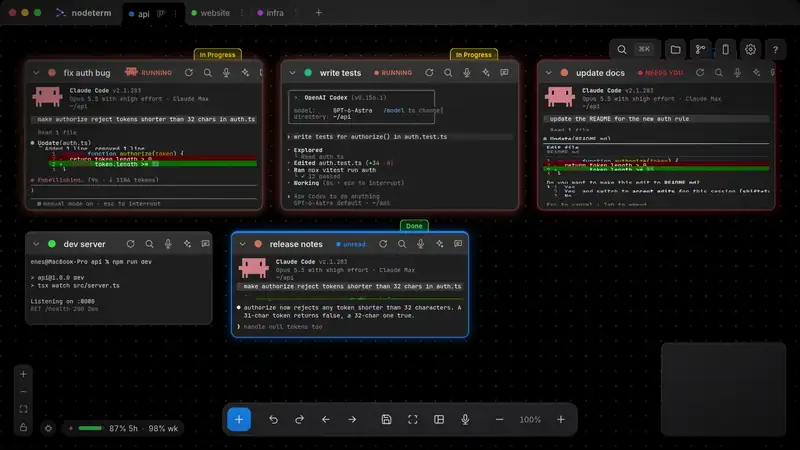The image size is (800, 450).
Task: Decrease zoom with minus in bottom toolbar
Action: [499, 419]
